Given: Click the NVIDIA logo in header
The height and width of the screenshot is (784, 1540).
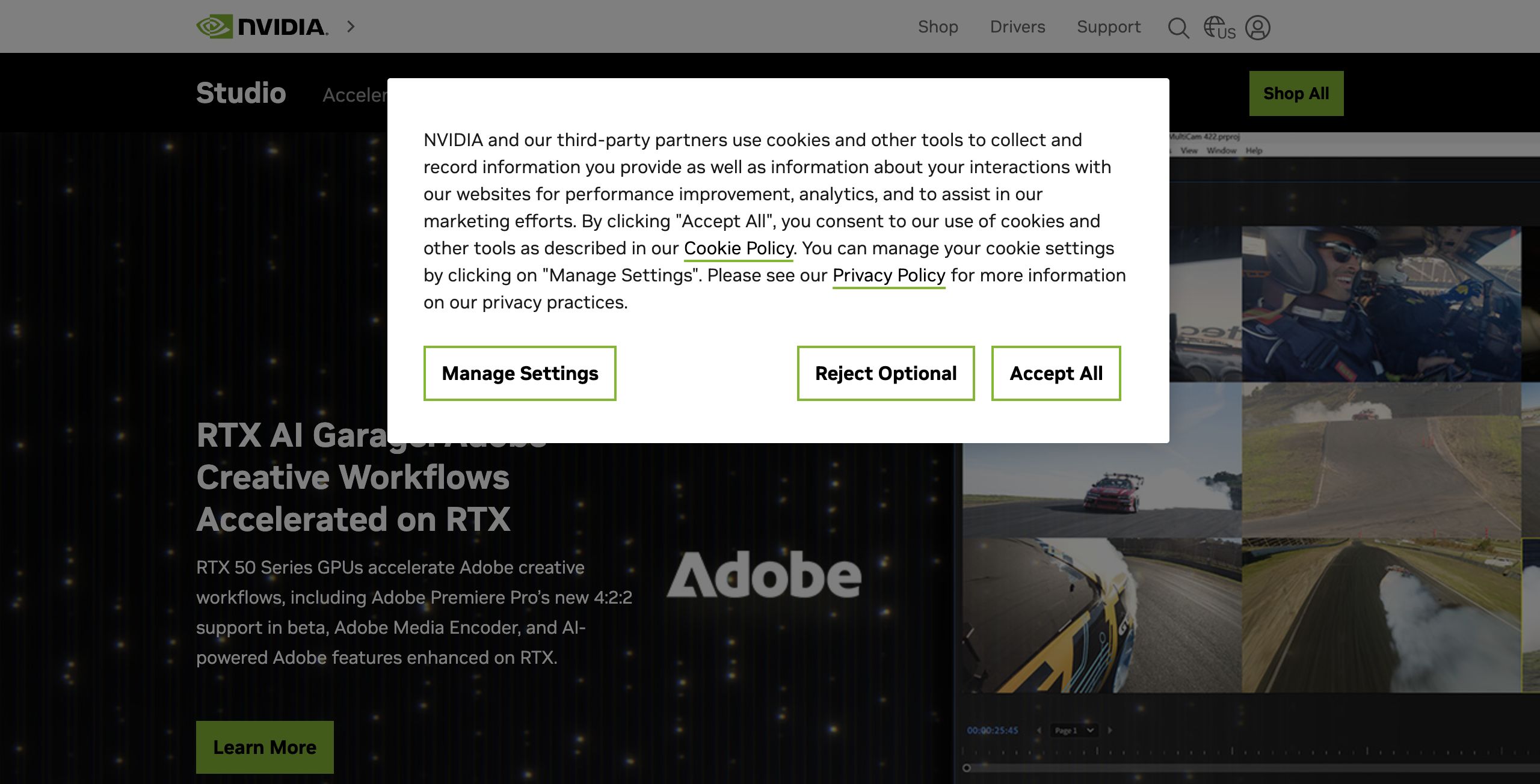Looking at the screenshot, I should [262, 26].
